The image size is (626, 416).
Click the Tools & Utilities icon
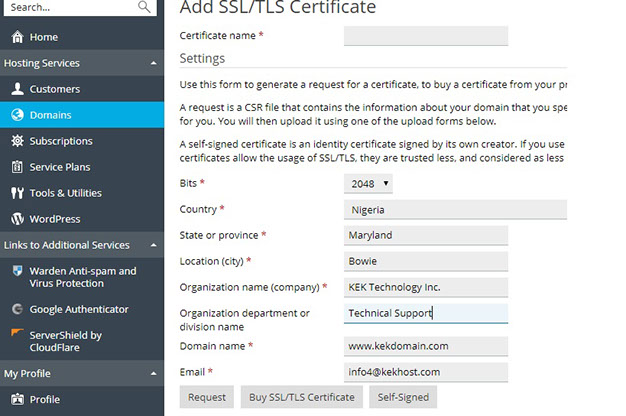click(17, 193)
